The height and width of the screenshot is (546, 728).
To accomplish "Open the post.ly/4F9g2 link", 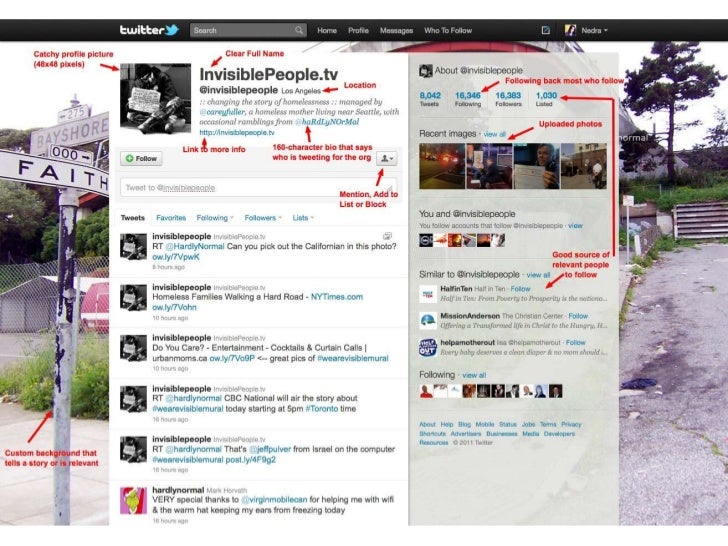I will pos(250,460).
